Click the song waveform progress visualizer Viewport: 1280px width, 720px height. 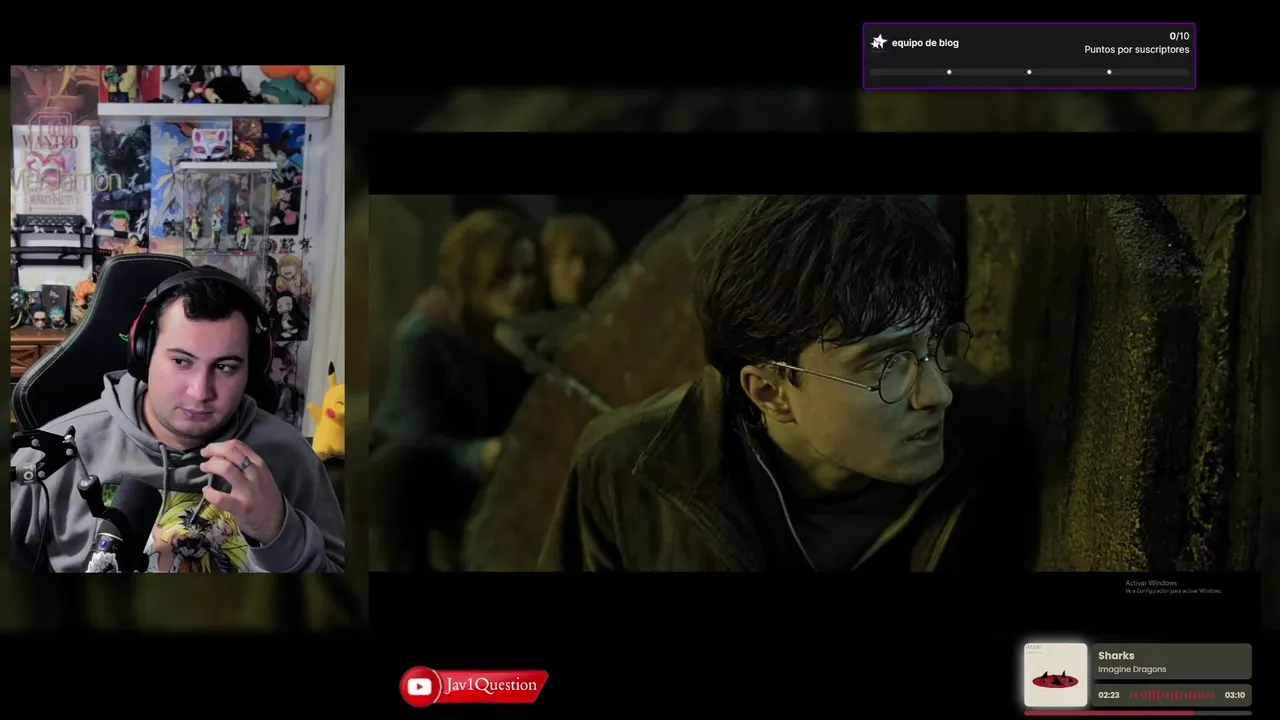click(x=1172, y=695)
